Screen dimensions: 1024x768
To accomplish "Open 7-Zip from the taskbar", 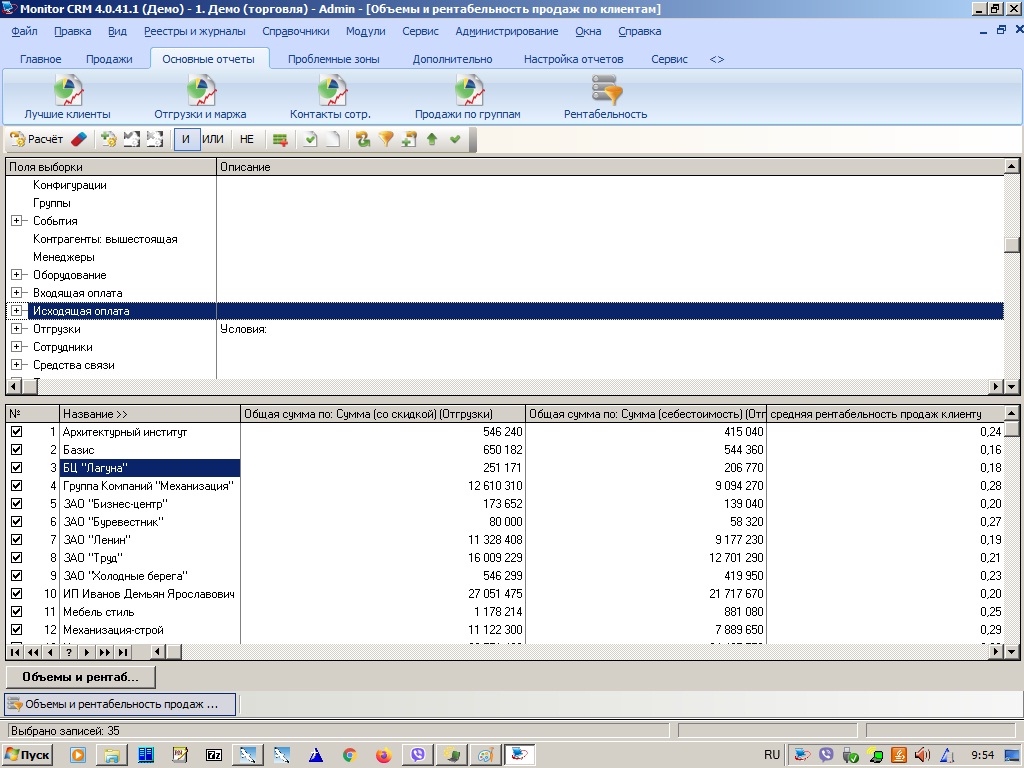I will tap(214, 755).
